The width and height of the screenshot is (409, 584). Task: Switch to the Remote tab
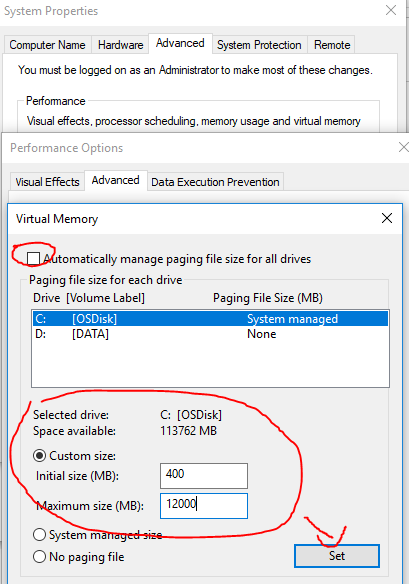tap(332, 45)
